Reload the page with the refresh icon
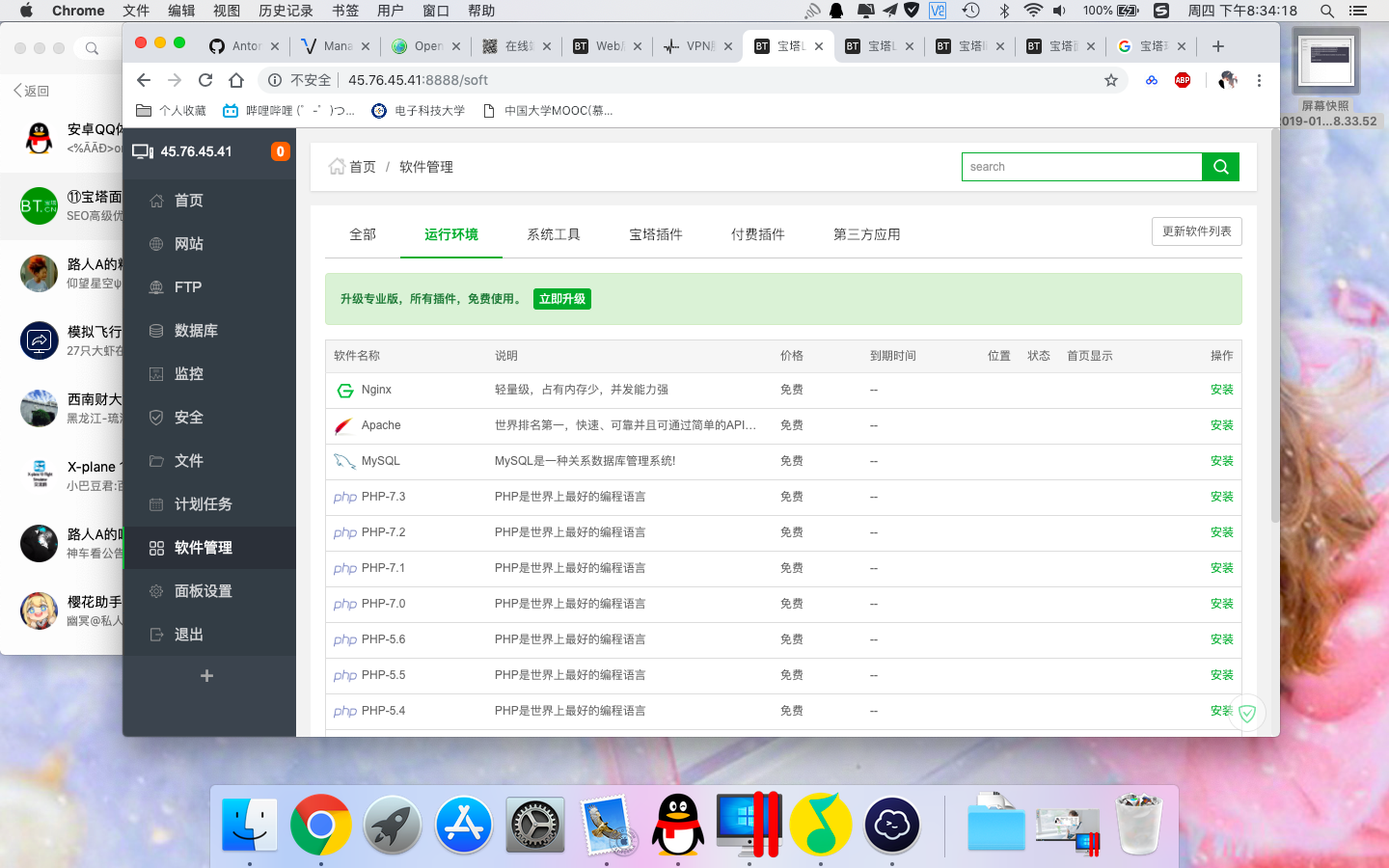Image resolution: width=1389 pixels, height=868 pixels. (205, 80)
